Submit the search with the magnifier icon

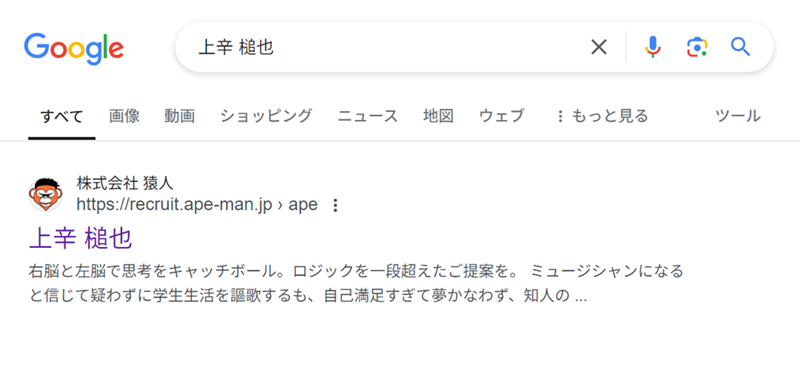pyautogui.click(x=740, y=47)
